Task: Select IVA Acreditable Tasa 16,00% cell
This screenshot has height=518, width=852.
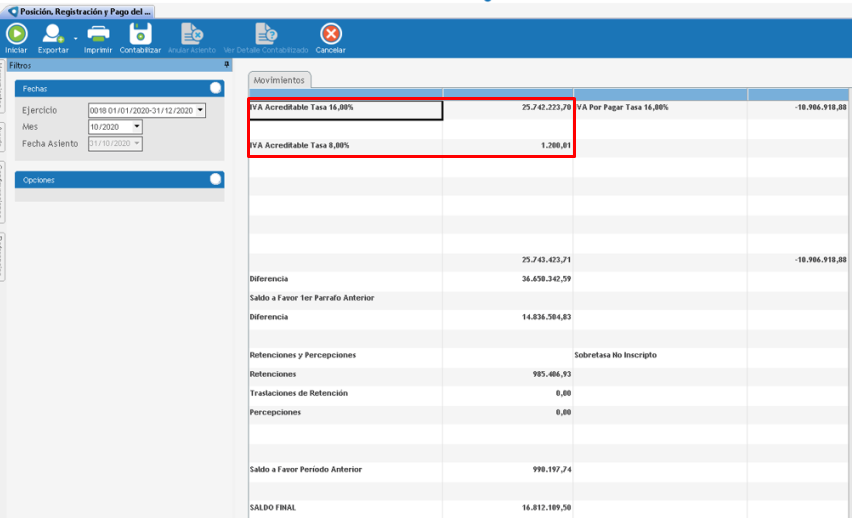Action: tap(344, 108)
